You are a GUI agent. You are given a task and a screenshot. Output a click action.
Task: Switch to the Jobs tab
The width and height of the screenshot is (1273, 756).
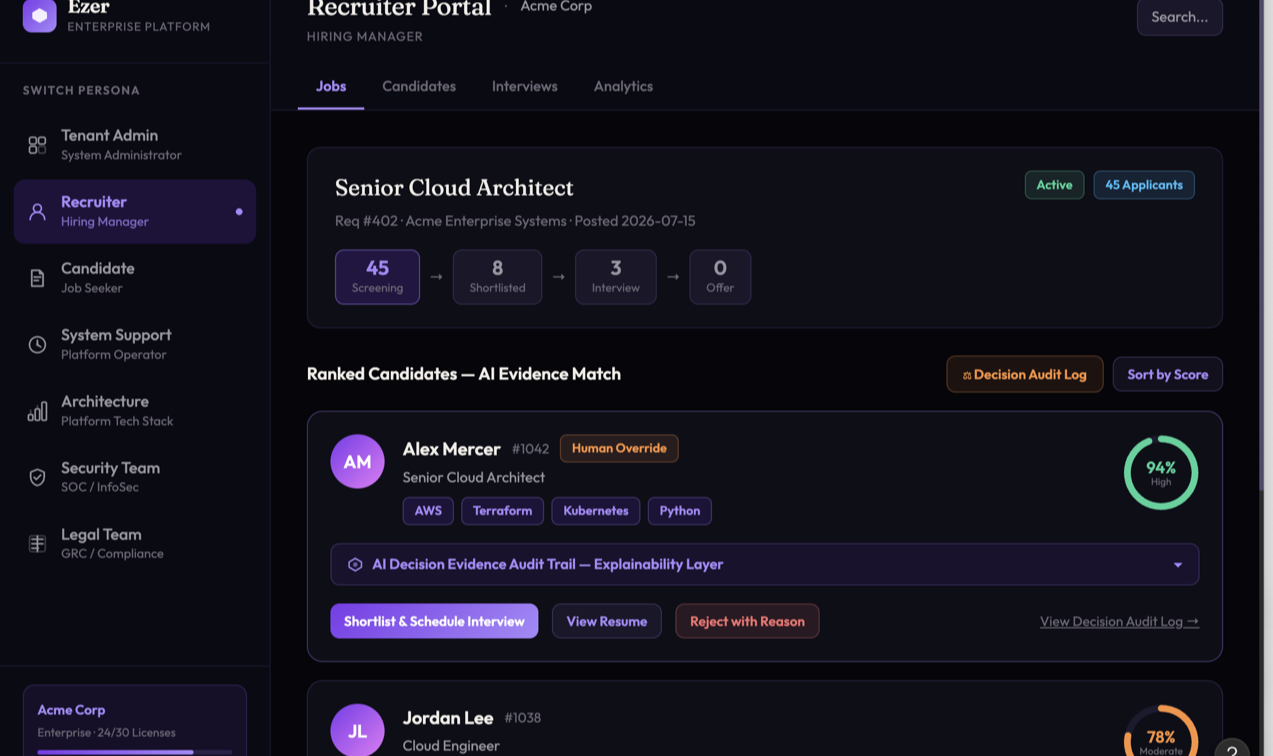click(331, 87)
